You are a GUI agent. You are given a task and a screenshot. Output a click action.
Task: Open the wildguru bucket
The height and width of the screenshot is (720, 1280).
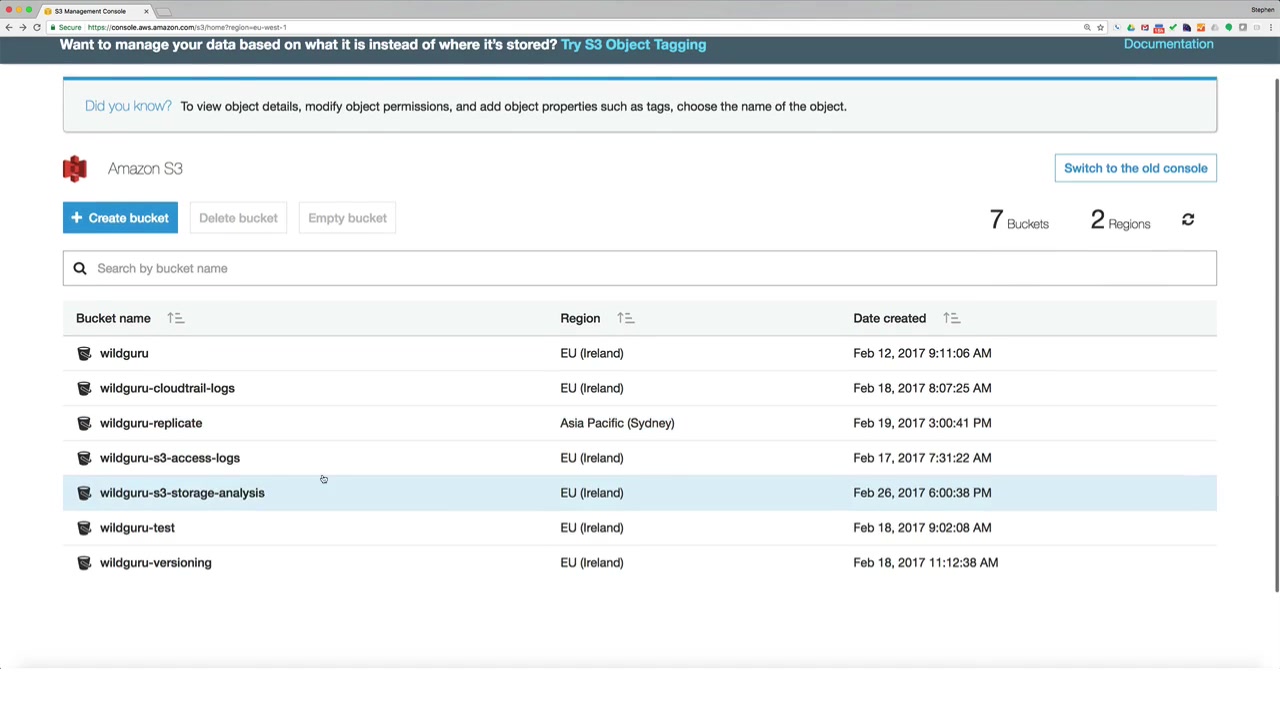(x=124, y=353)
